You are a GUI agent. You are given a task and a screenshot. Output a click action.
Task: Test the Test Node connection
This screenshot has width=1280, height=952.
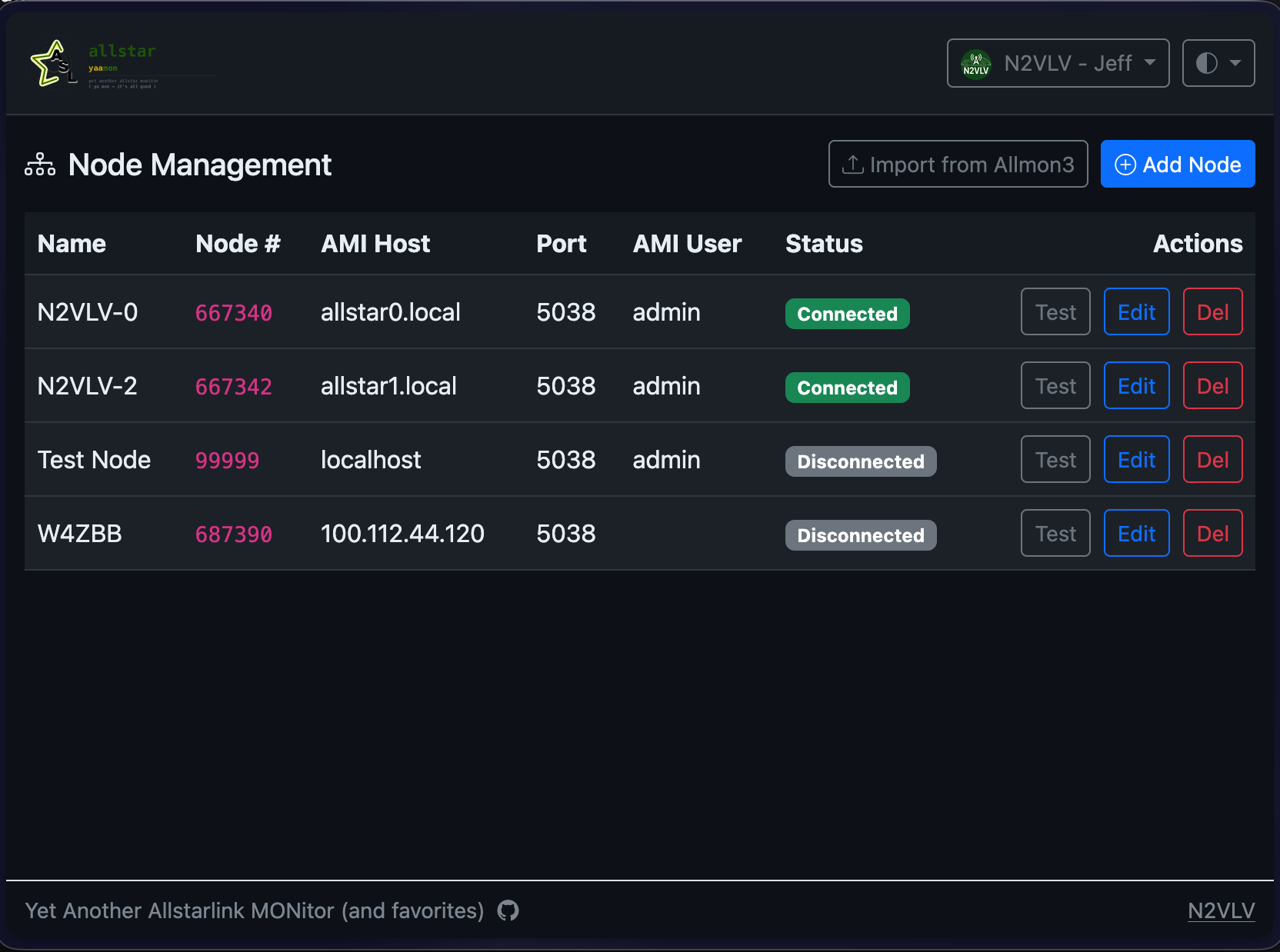1055,459
